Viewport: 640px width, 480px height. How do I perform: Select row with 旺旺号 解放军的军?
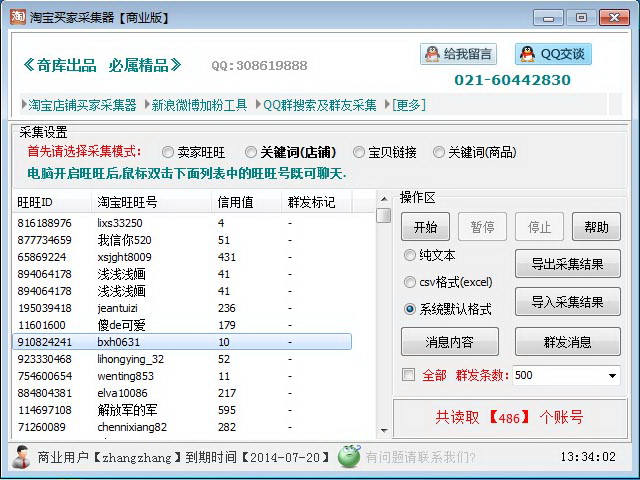[x=182, y=410]
